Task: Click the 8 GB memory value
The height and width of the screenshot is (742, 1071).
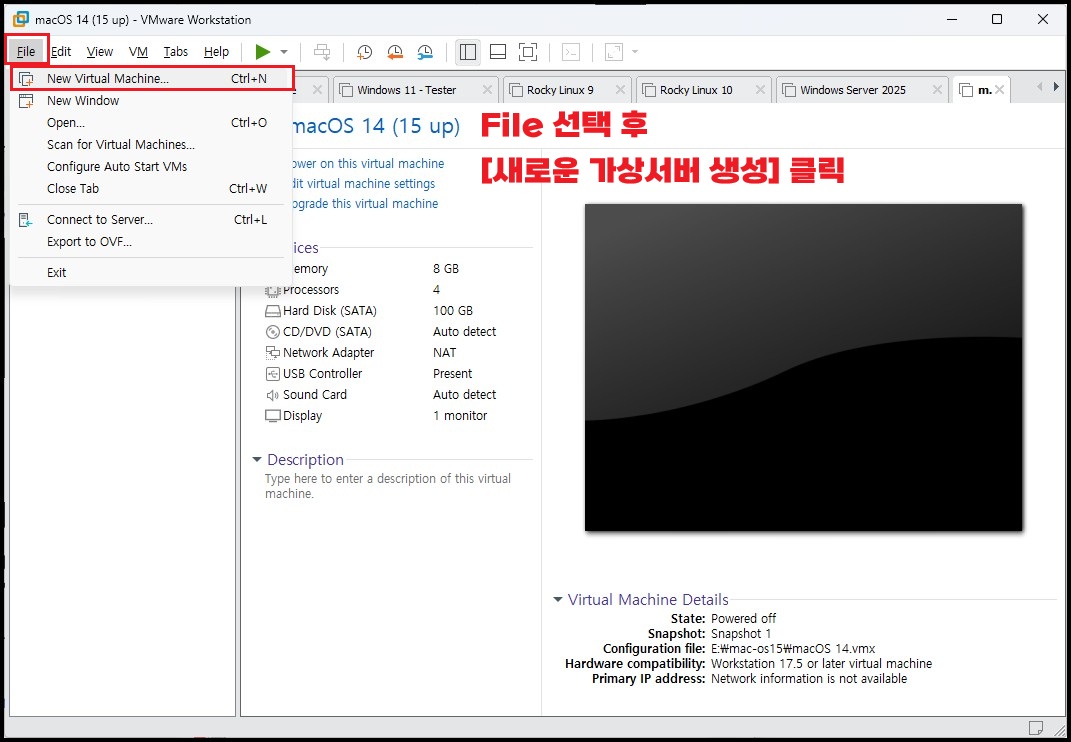Action: pos(446,269)
